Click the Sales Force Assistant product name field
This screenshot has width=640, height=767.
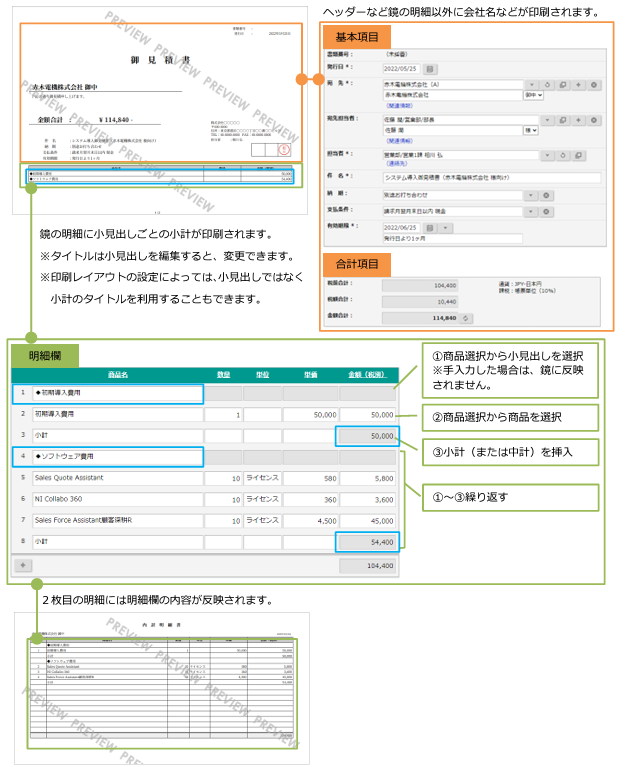click(117, 521)
